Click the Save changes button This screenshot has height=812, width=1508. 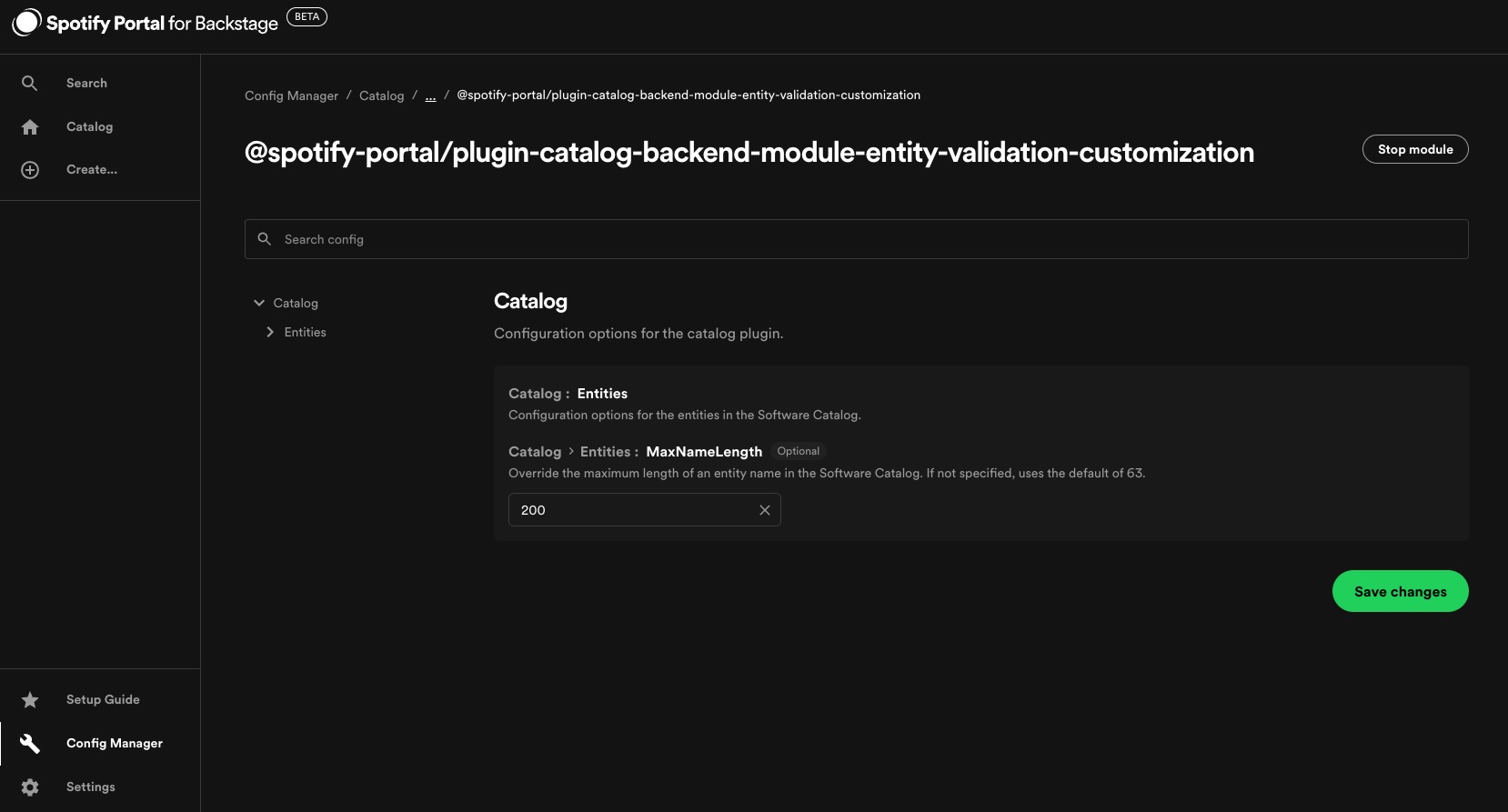pos(1400,591)
